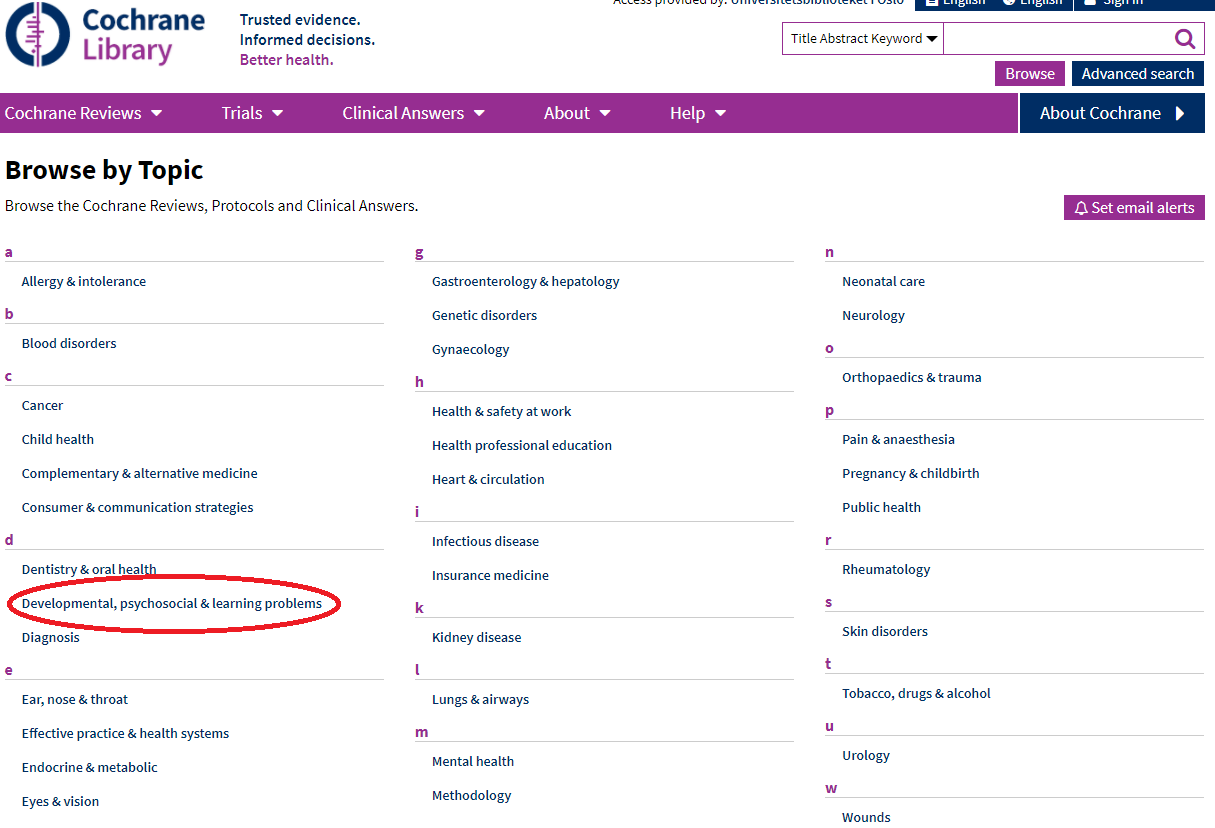1215x828 pixels.
Task: Open the Child health topic
Action: [x=58, y=440]
